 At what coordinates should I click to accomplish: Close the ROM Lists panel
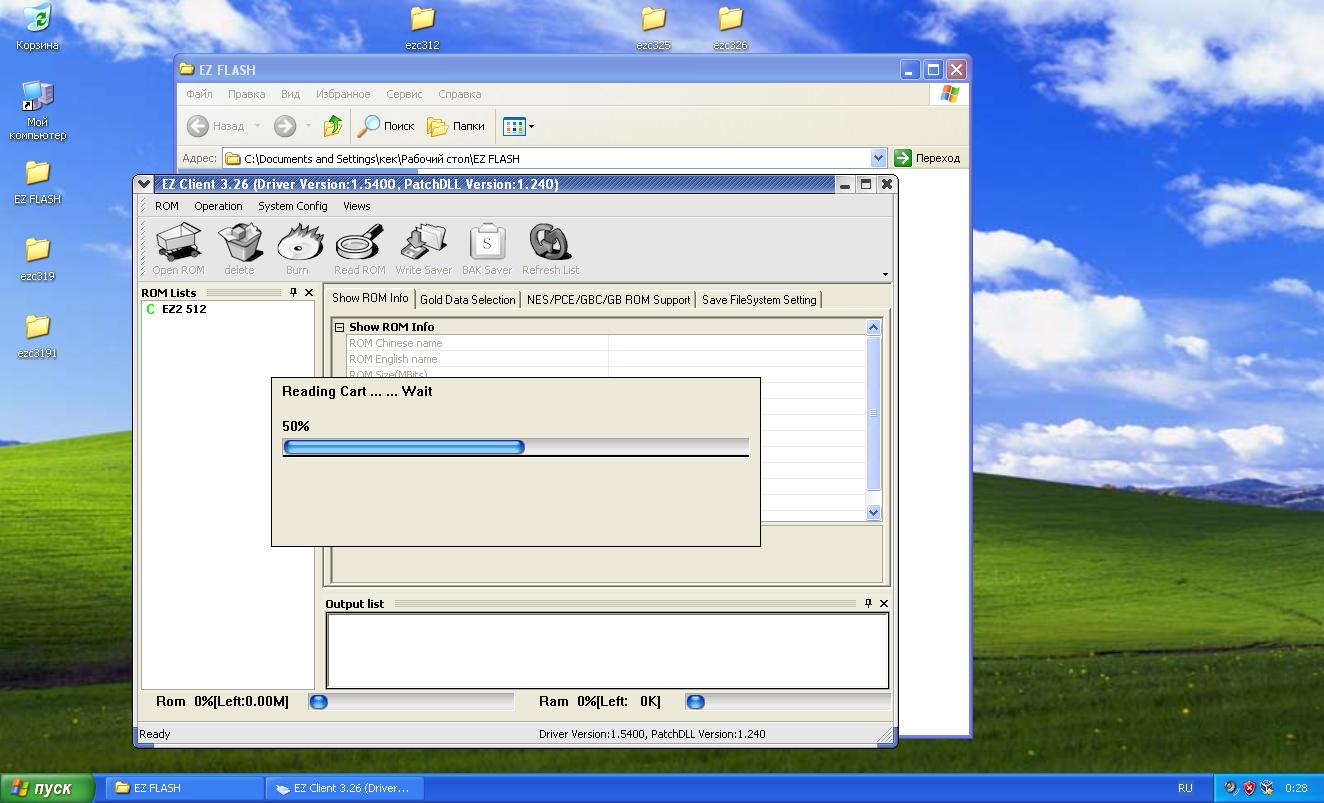(309, 293)
